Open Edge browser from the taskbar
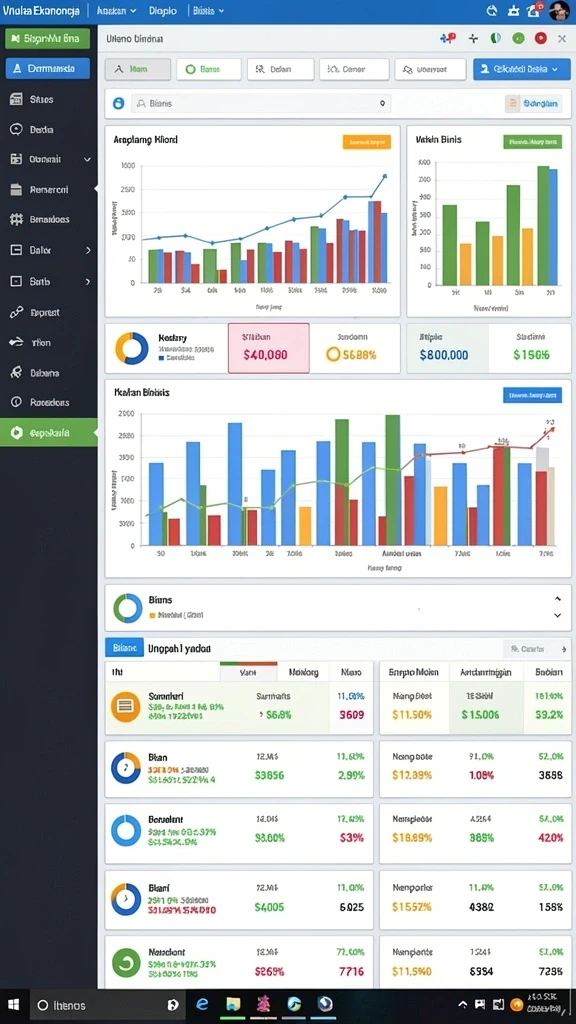The image size is (576, 1024). [202, 1004]
